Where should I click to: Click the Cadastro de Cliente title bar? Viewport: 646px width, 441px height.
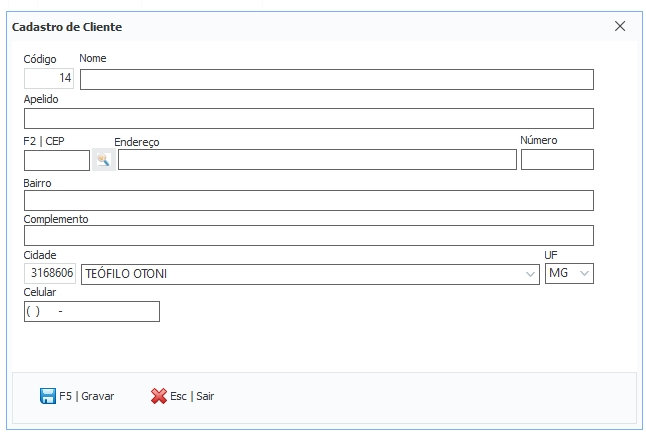[x=300, y=27]
